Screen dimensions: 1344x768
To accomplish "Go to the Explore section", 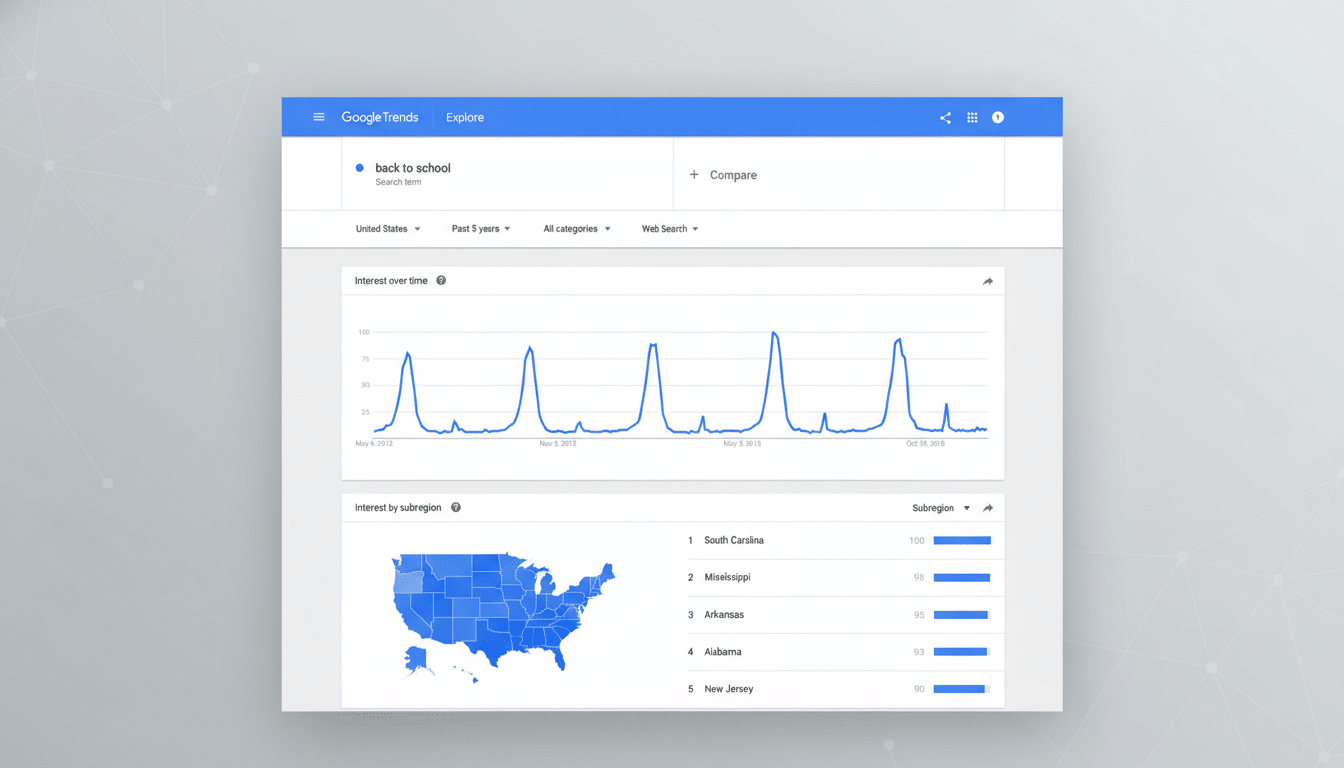I will (465, 118).
